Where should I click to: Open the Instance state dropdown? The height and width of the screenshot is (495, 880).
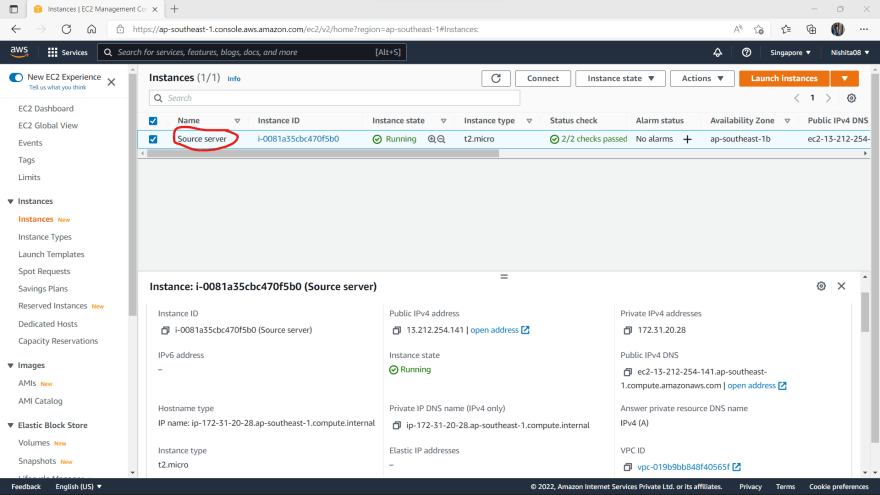620,79
